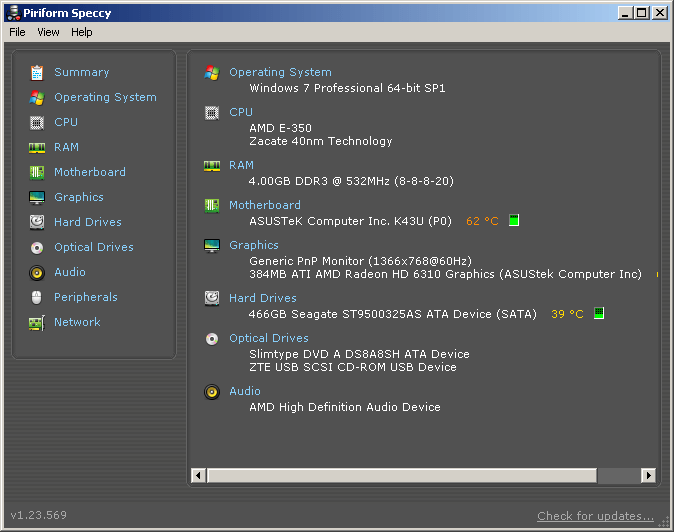Click the CPU heading link in the summary
Screen dimensions: 674x532
pos(241,113)
